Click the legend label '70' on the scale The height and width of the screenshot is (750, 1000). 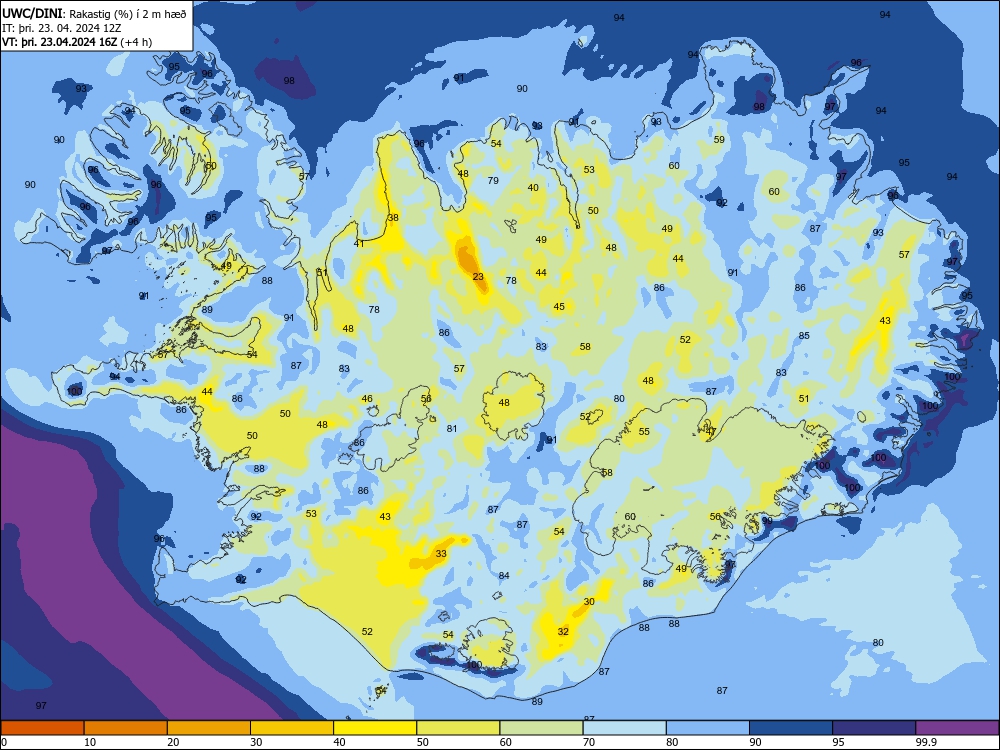click(589, 742)
